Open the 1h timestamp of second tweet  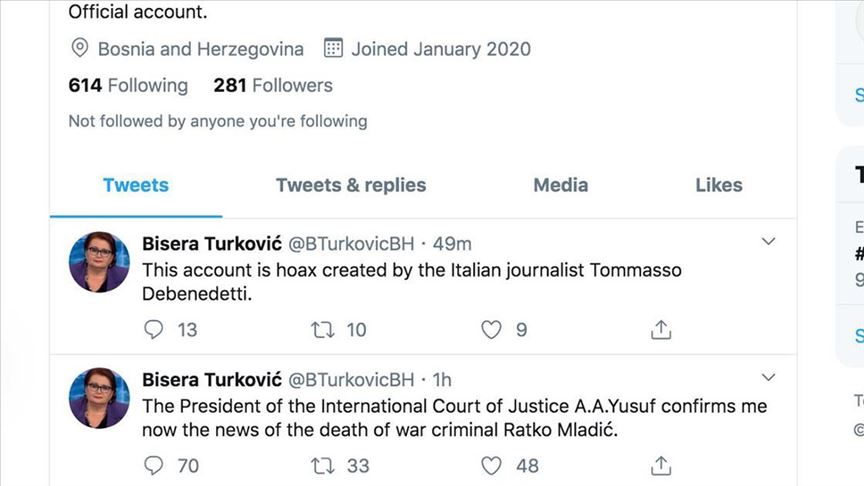coord(442,380)
